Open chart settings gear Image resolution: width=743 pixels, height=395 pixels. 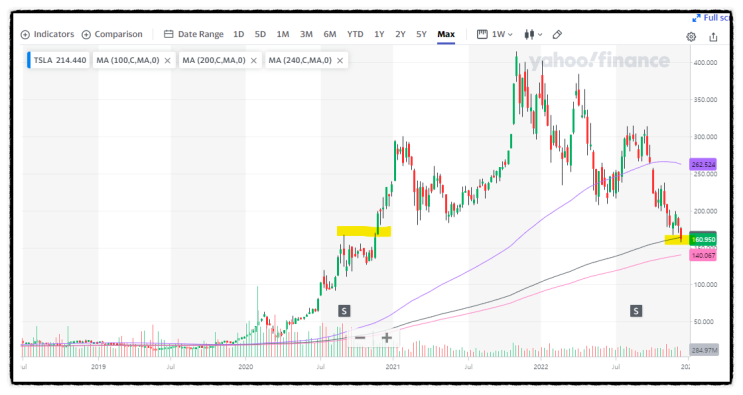[x=691, y=37]
